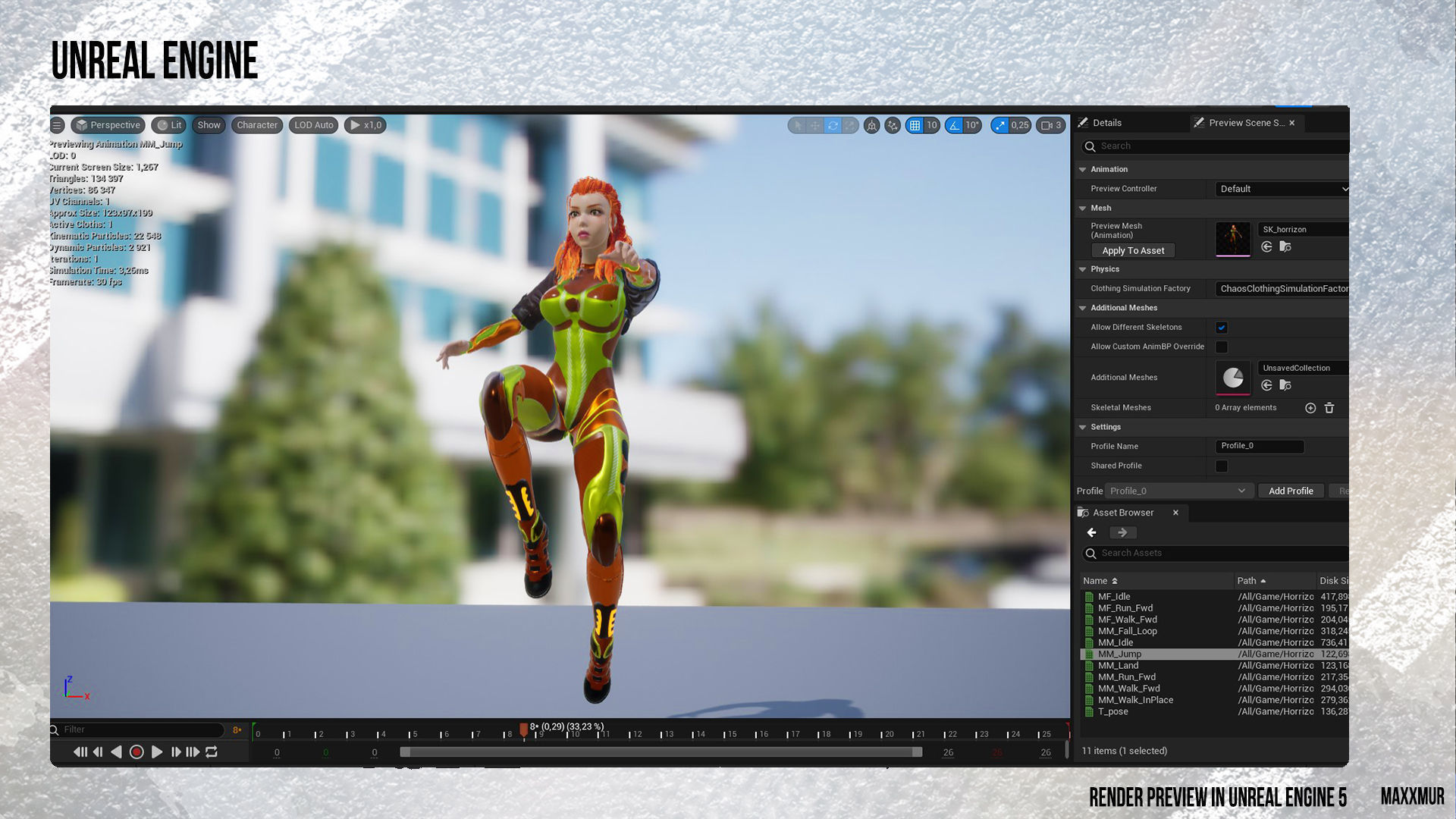
Task: Toggle the surface snapping icon
Action: tap(893, 125)
